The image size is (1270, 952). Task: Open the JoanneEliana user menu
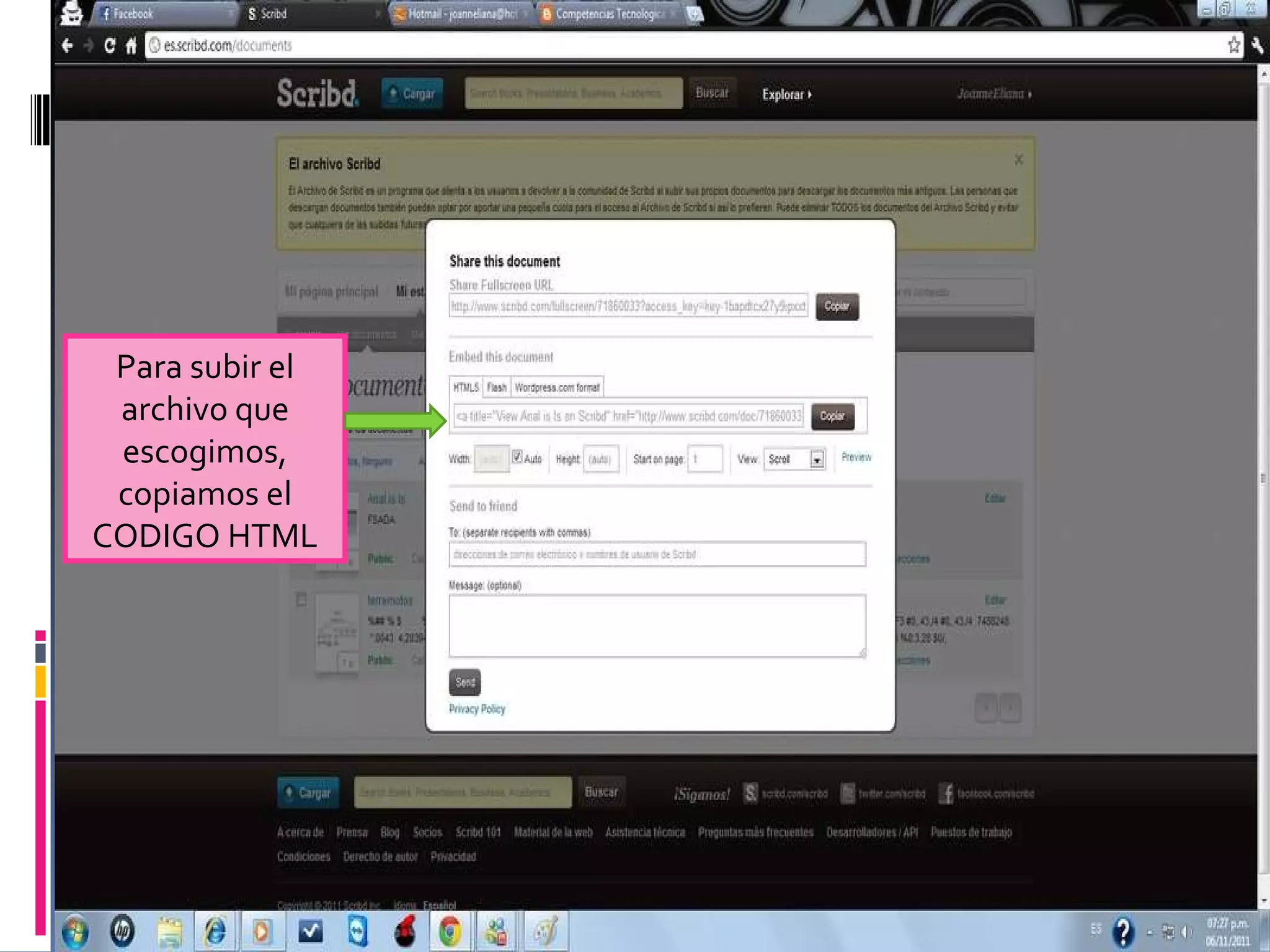[994, 94]
